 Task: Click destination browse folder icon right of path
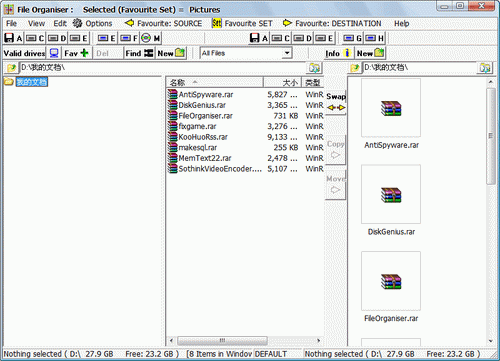pyautogui.click(x=485, y=68)
